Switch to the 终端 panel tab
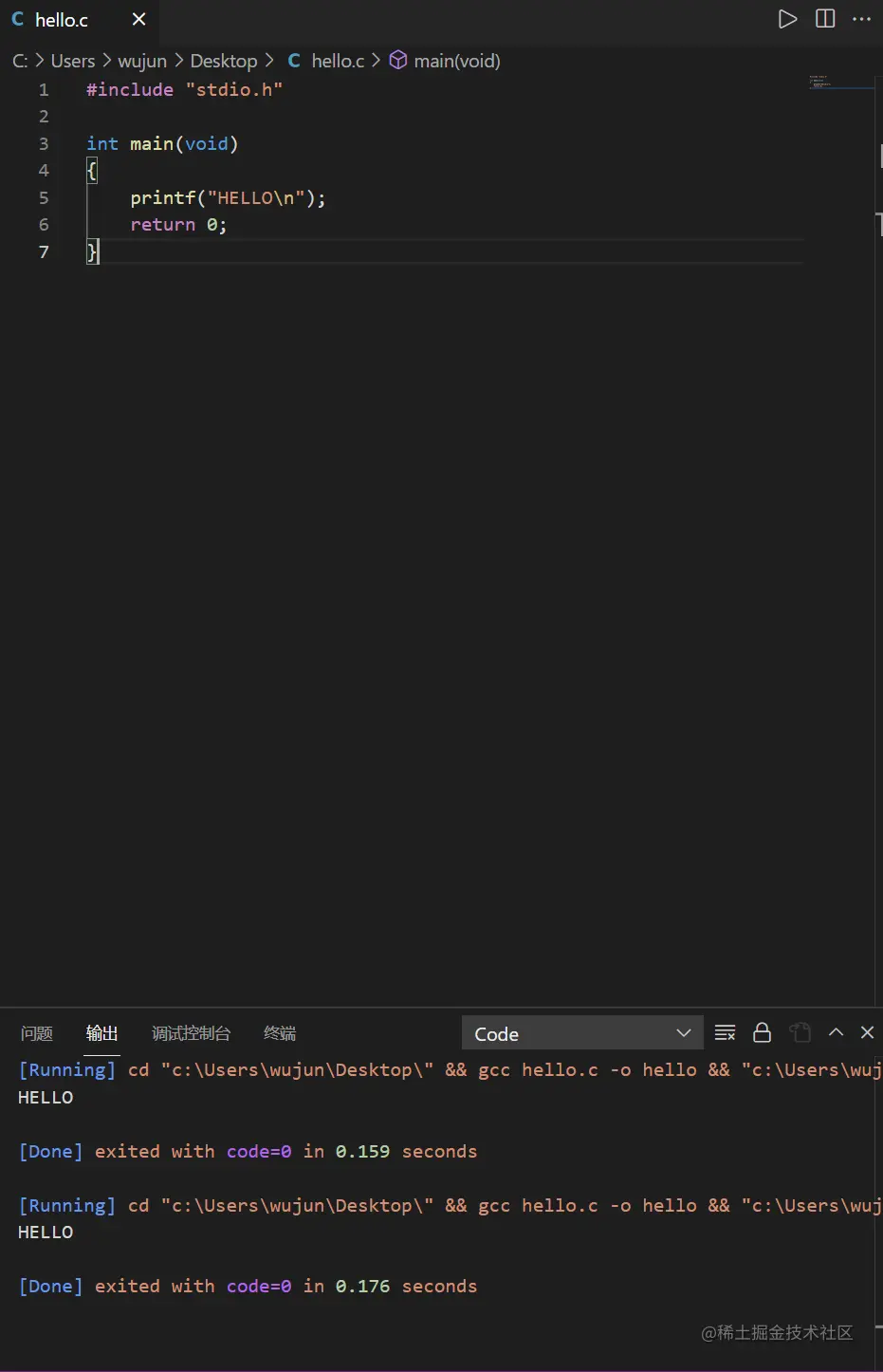 click(x=280, y=1033)
